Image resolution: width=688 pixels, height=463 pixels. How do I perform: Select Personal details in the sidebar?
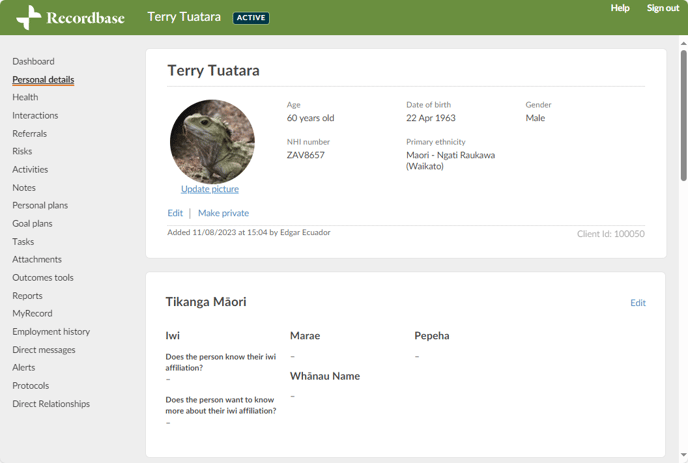[43, 79]
